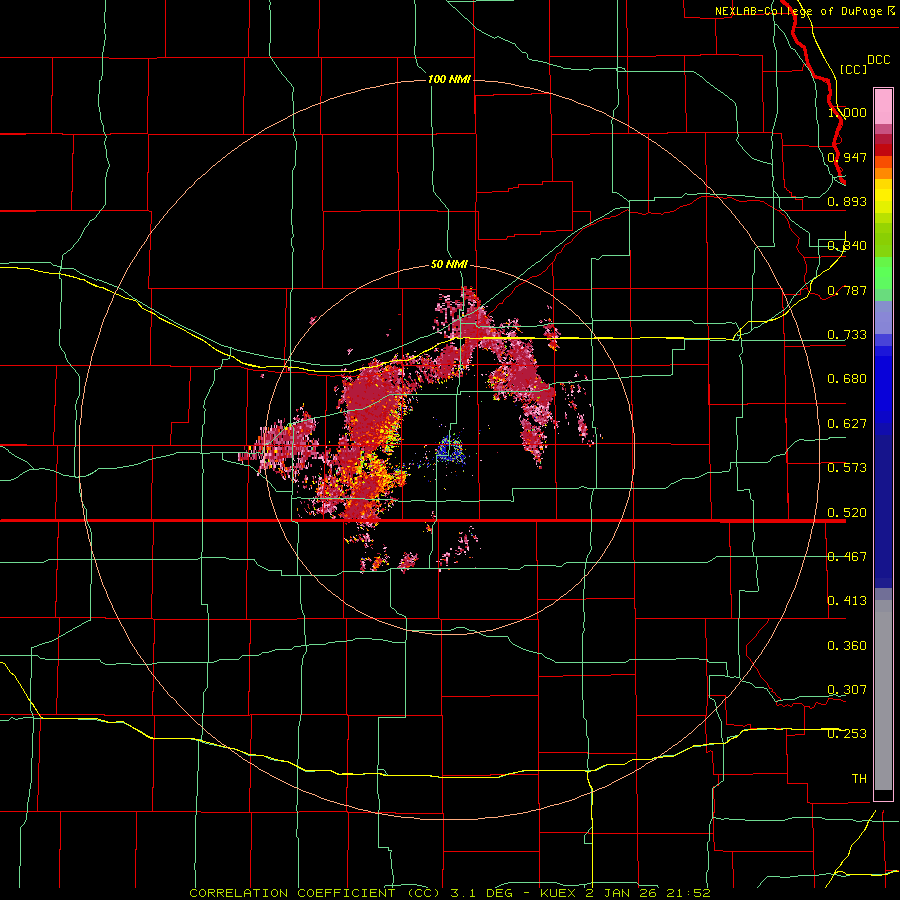
Task: Click the gray lower segment of the color bar
Action: point(883,695)
